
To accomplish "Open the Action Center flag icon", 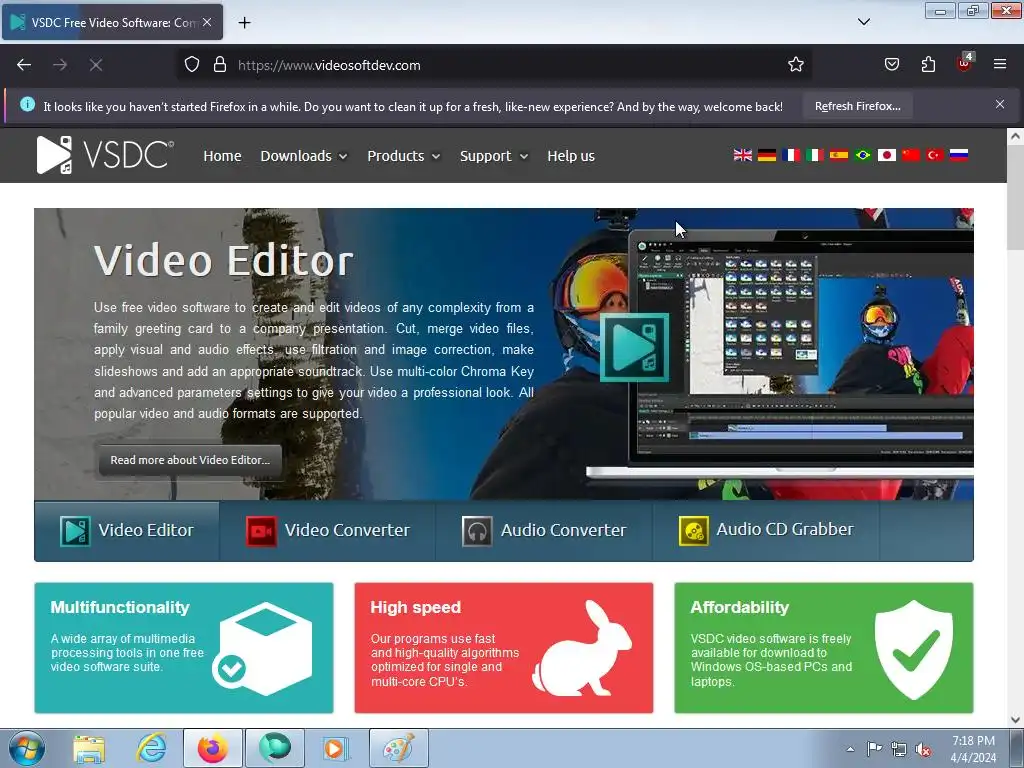I will pyautogui.click(x=874, y=749).
